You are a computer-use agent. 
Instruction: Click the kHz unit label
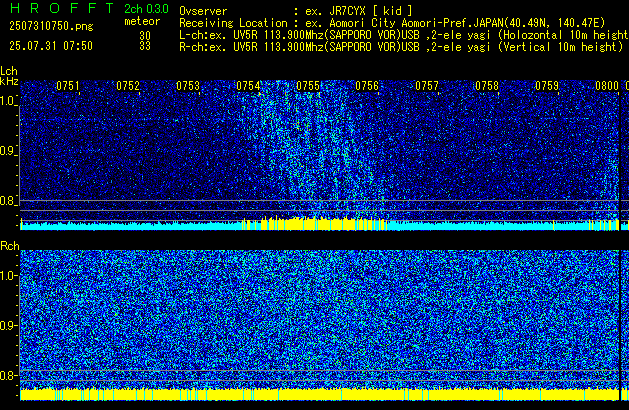click(x=9, y=81)
